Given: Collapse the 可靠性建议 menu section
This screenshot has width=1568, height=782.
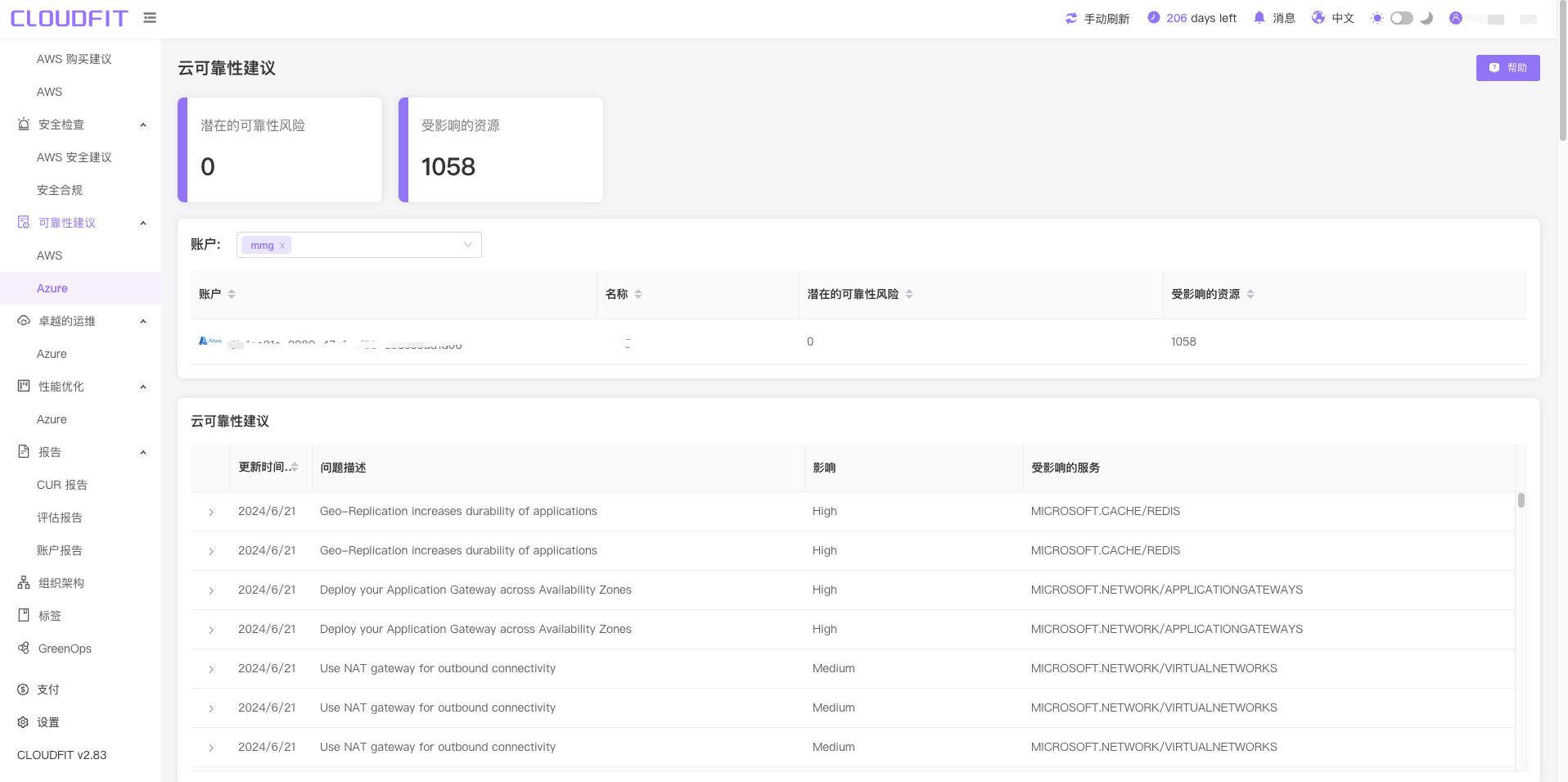Looking at the screenshot, I should (143, 223).
